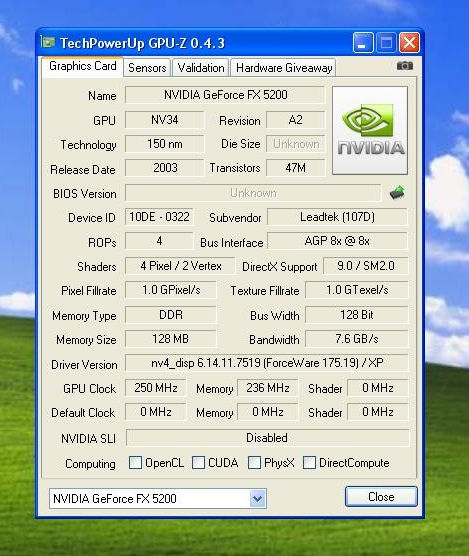Click the Memory Type value DDR
469x556 pixels.
coord(171,315)
